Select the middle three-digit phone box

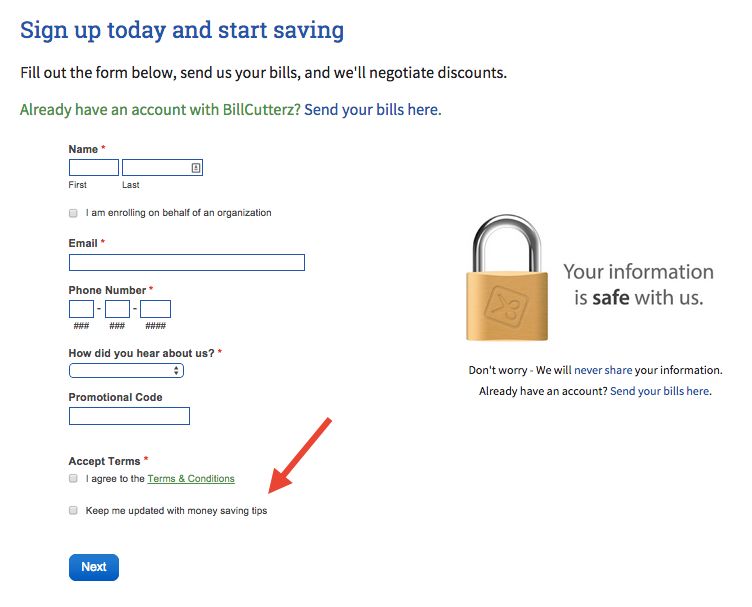point(118,309)
